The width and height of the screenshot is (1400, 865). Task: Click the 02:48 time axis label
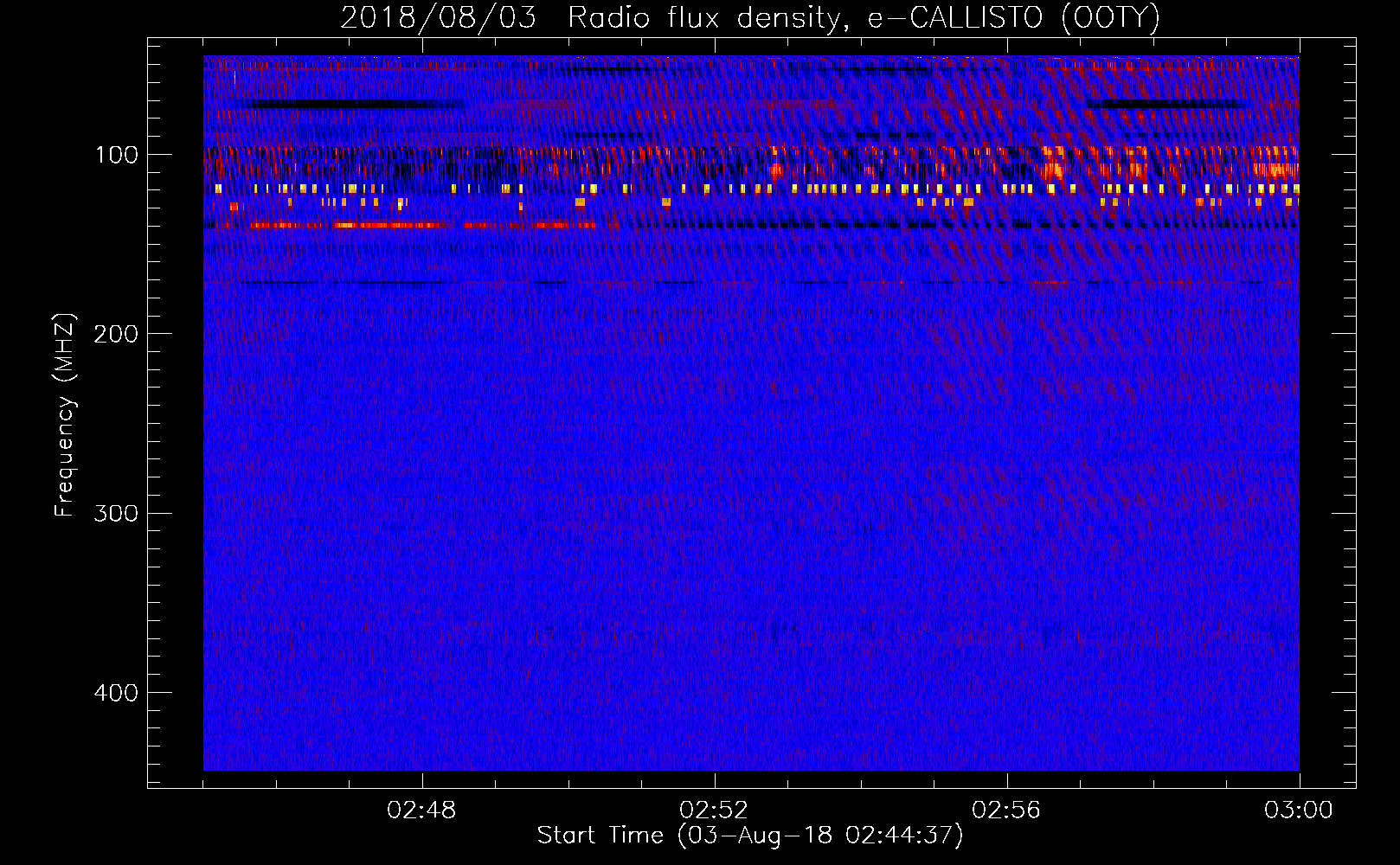[x=422, y=811]
